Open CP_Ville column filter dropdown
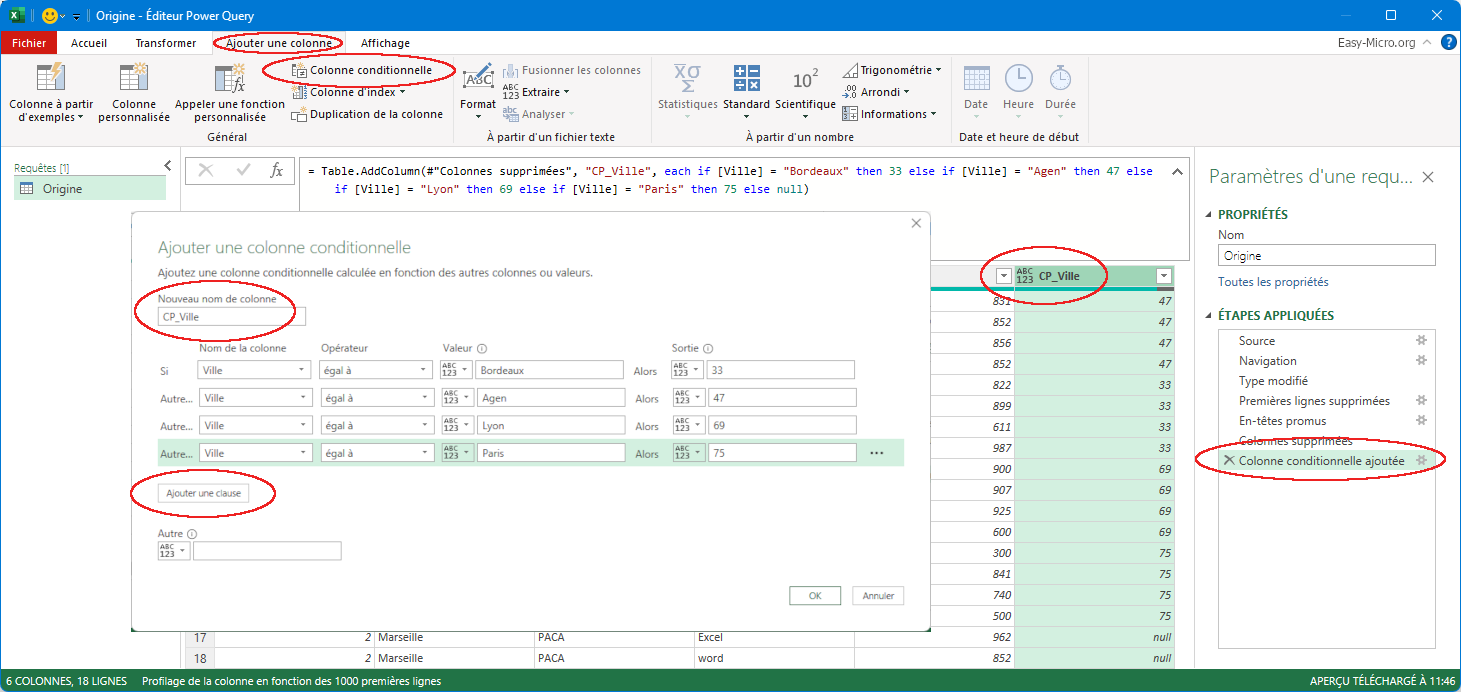Image resolution: width=1461 pixels, height=692 pixels. 1163,276
